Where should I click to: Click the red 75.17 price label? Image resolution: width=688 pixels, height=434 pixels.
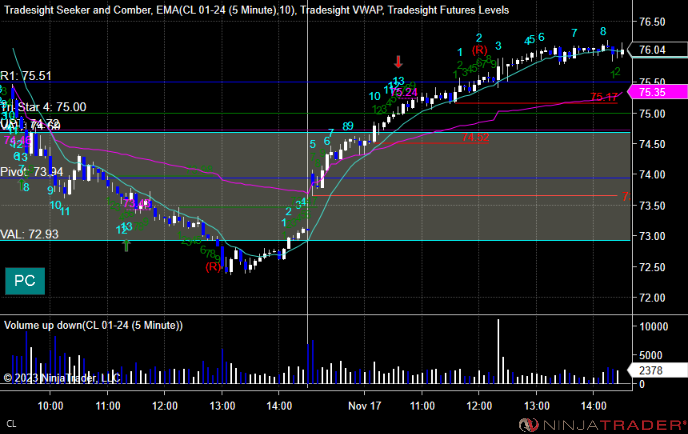point(604,97)
